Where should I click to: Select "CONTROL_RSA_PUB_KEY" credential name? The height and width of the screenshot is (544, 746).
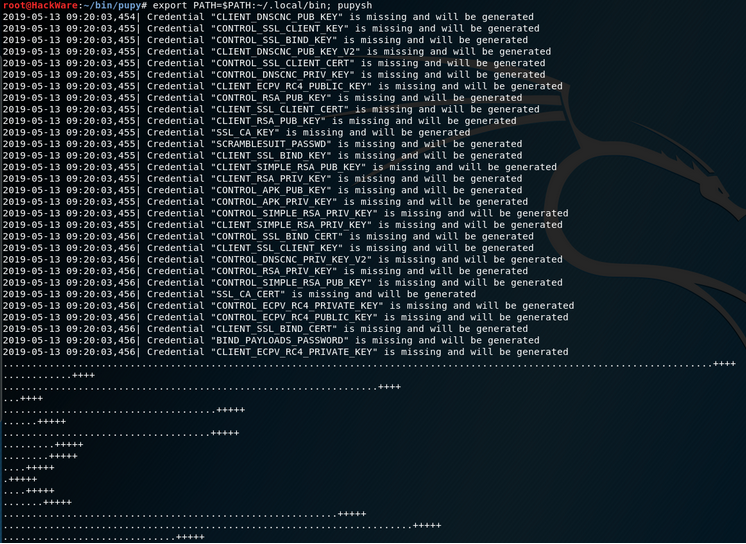pos(271,98)
